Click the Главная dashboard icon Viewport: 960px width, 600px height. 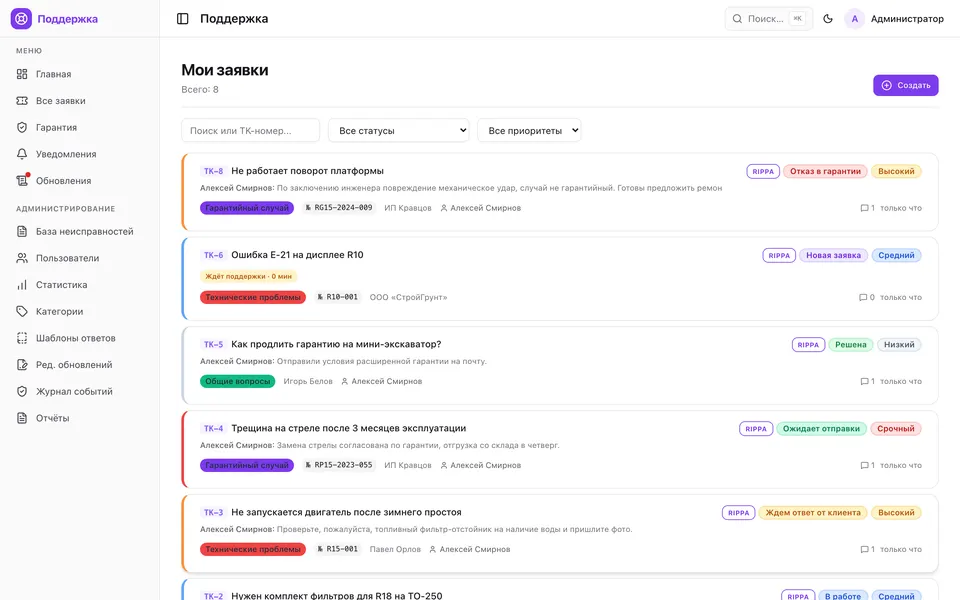point(22,74)
